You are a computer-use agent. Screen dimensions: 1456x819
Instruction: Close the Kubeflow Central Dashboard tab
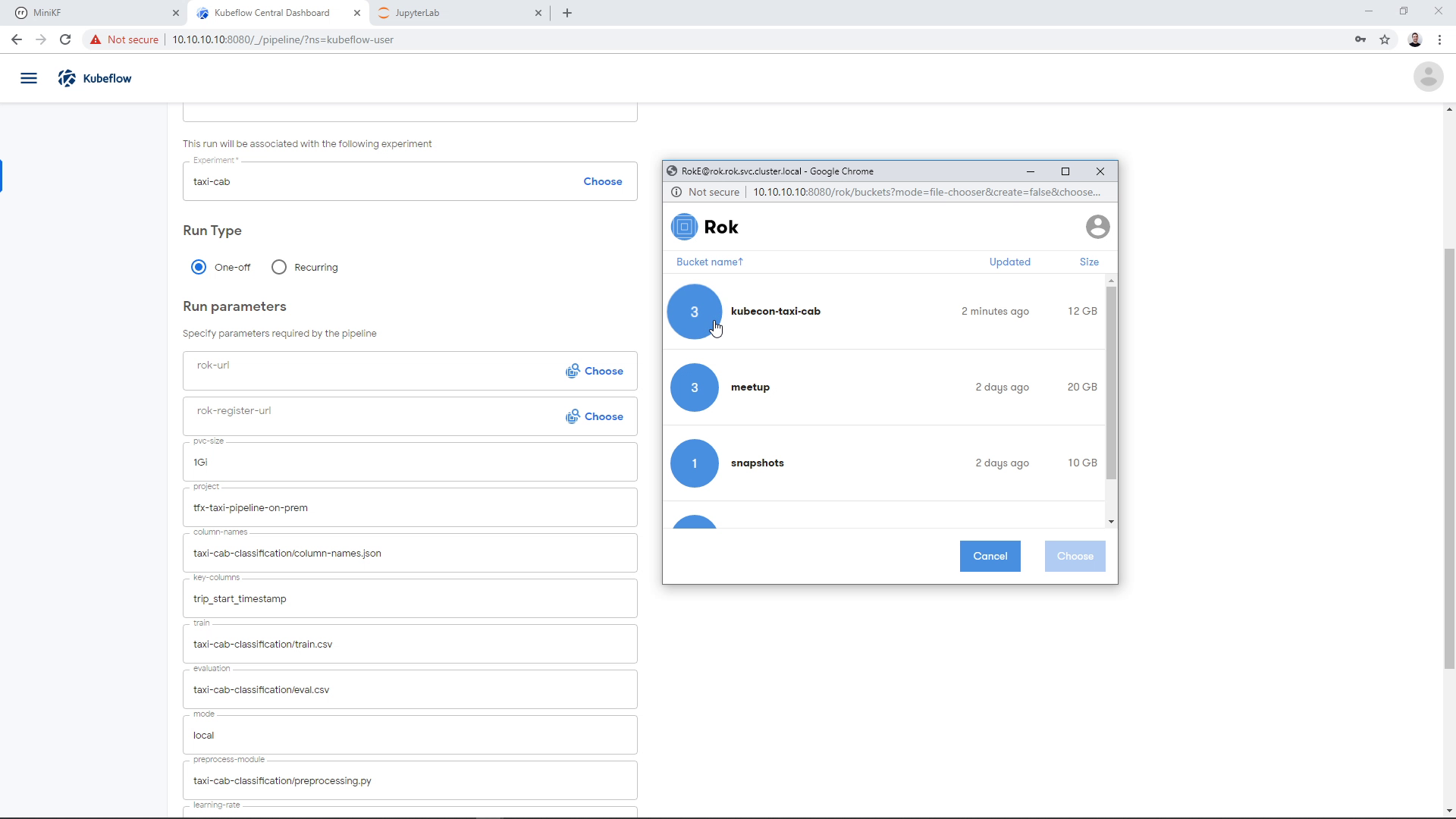click(x=357, y=13)
